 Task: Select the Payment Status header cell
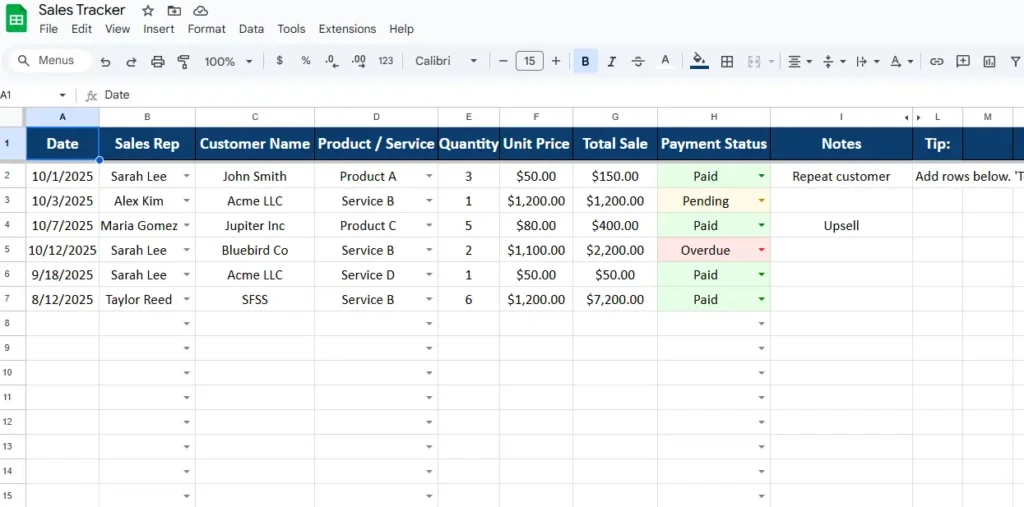pyautogui.click(x=714, y=144)
